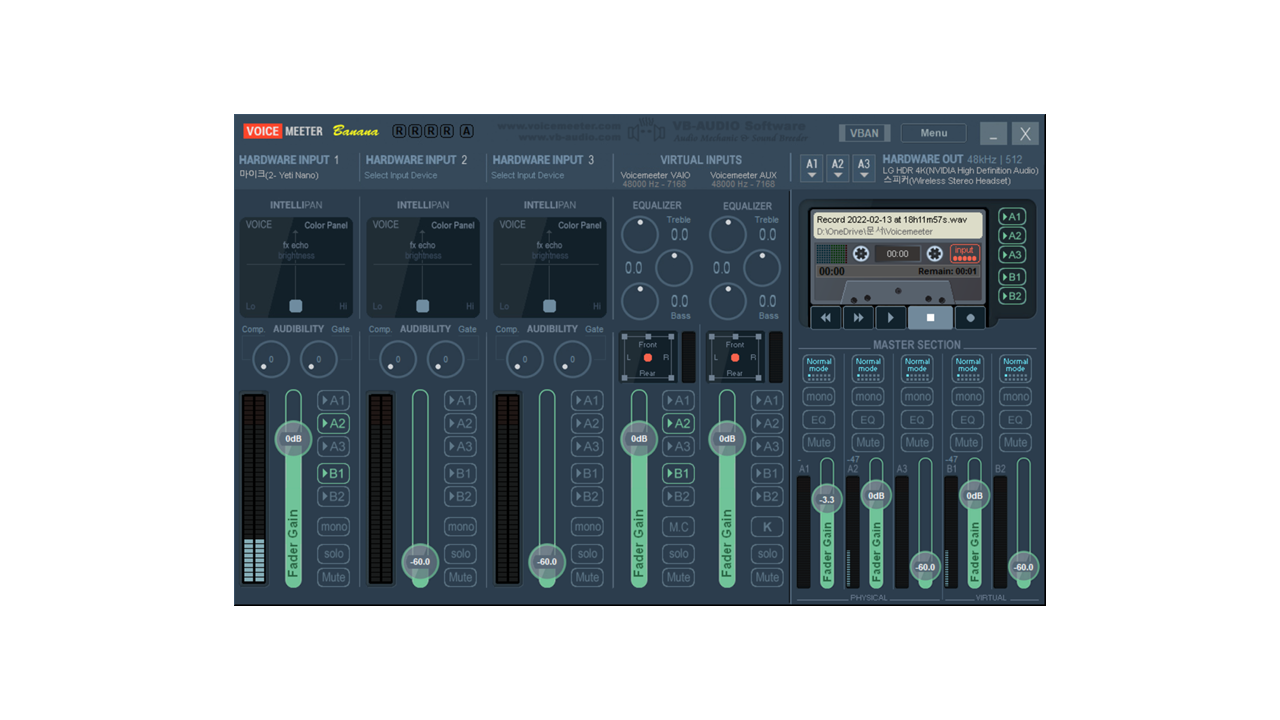Click the Intellipan Voice panel of Hardware Input 1

point(296,267)
